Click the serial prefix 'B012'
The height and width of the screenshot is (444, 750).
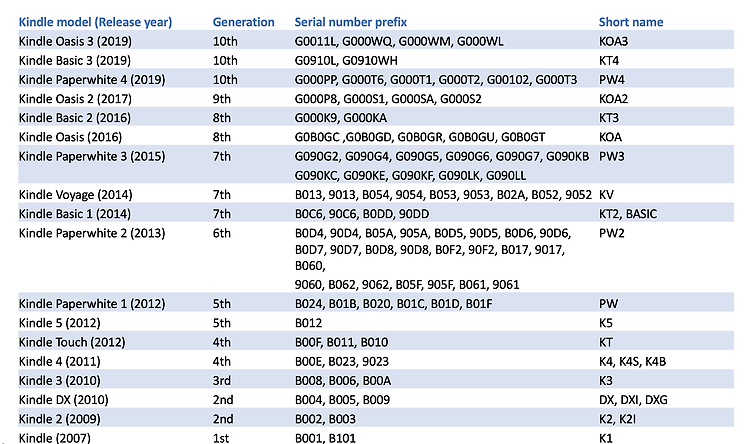pyautogui.click(x=308, y=323)
